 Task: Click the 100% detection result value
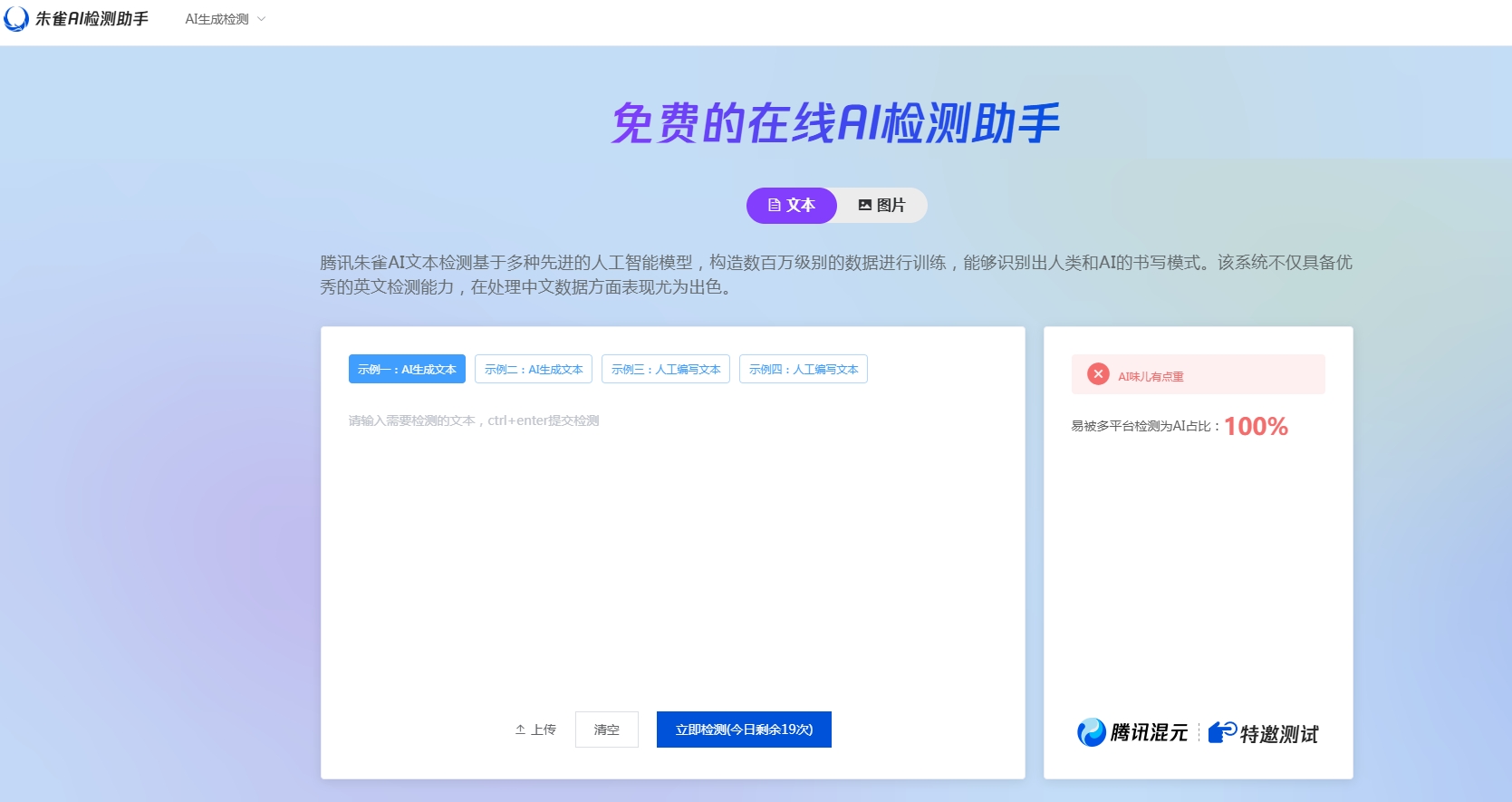[x=1256, y=426]
